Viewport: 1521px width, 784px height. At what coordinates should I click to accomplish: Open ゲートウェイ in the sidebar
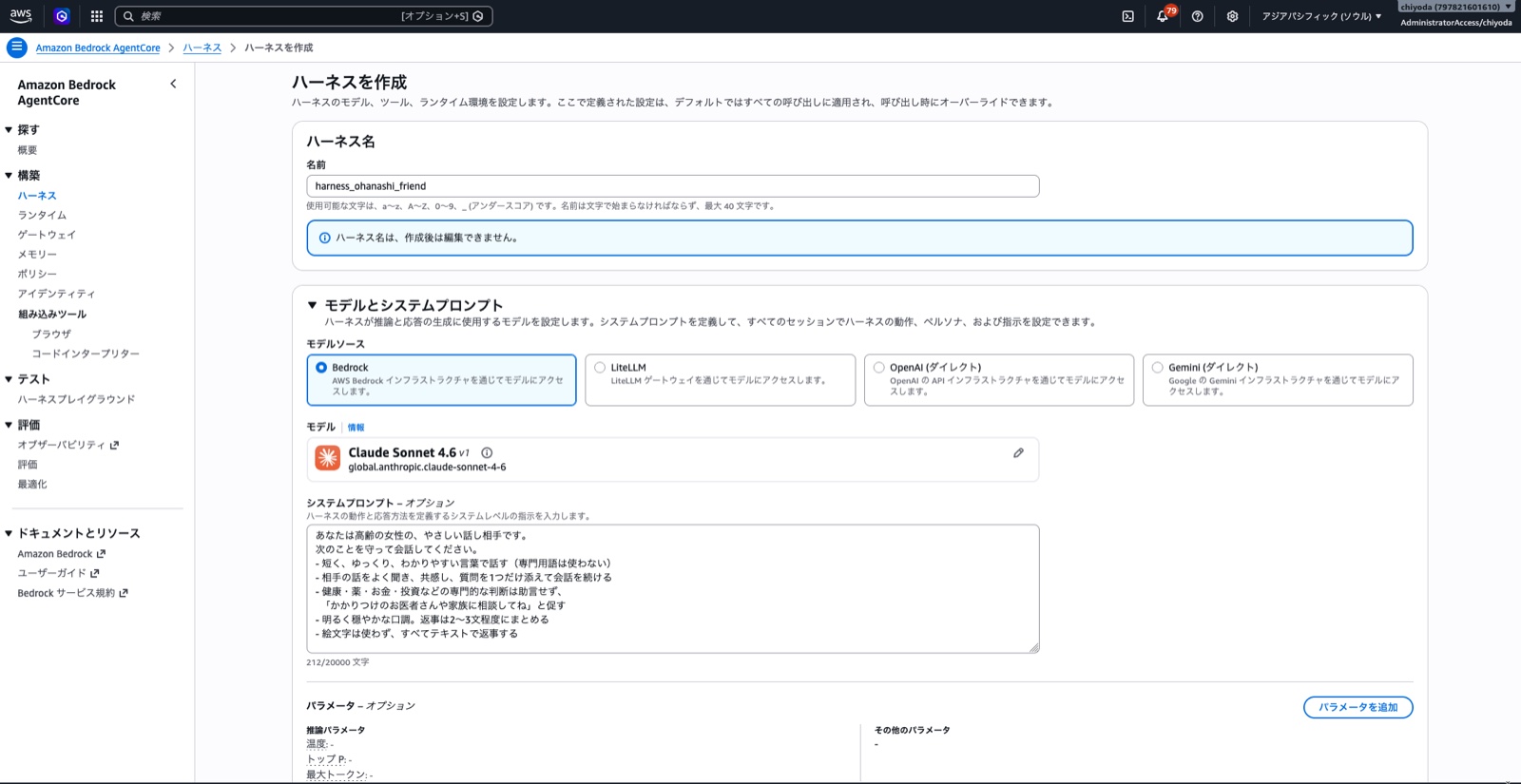(47, 235)
